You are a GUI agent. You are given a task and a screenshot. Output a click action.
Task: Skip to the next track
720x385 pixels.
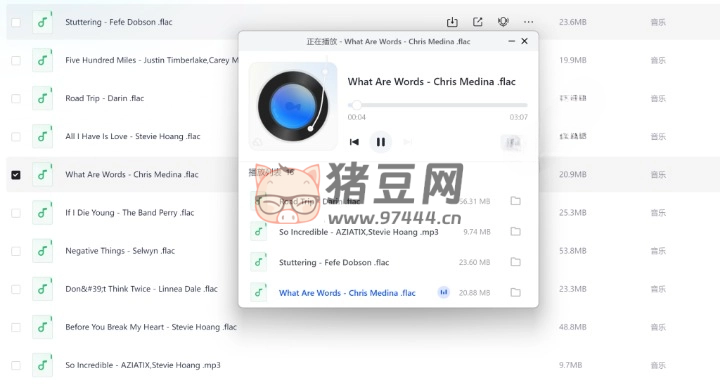coord(407,142)
